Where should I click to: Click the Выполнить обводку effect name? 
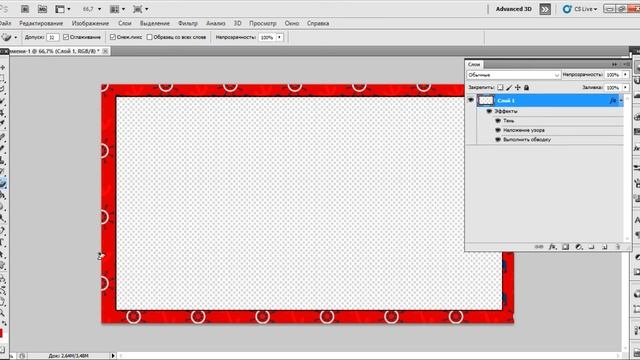[527, 140]
